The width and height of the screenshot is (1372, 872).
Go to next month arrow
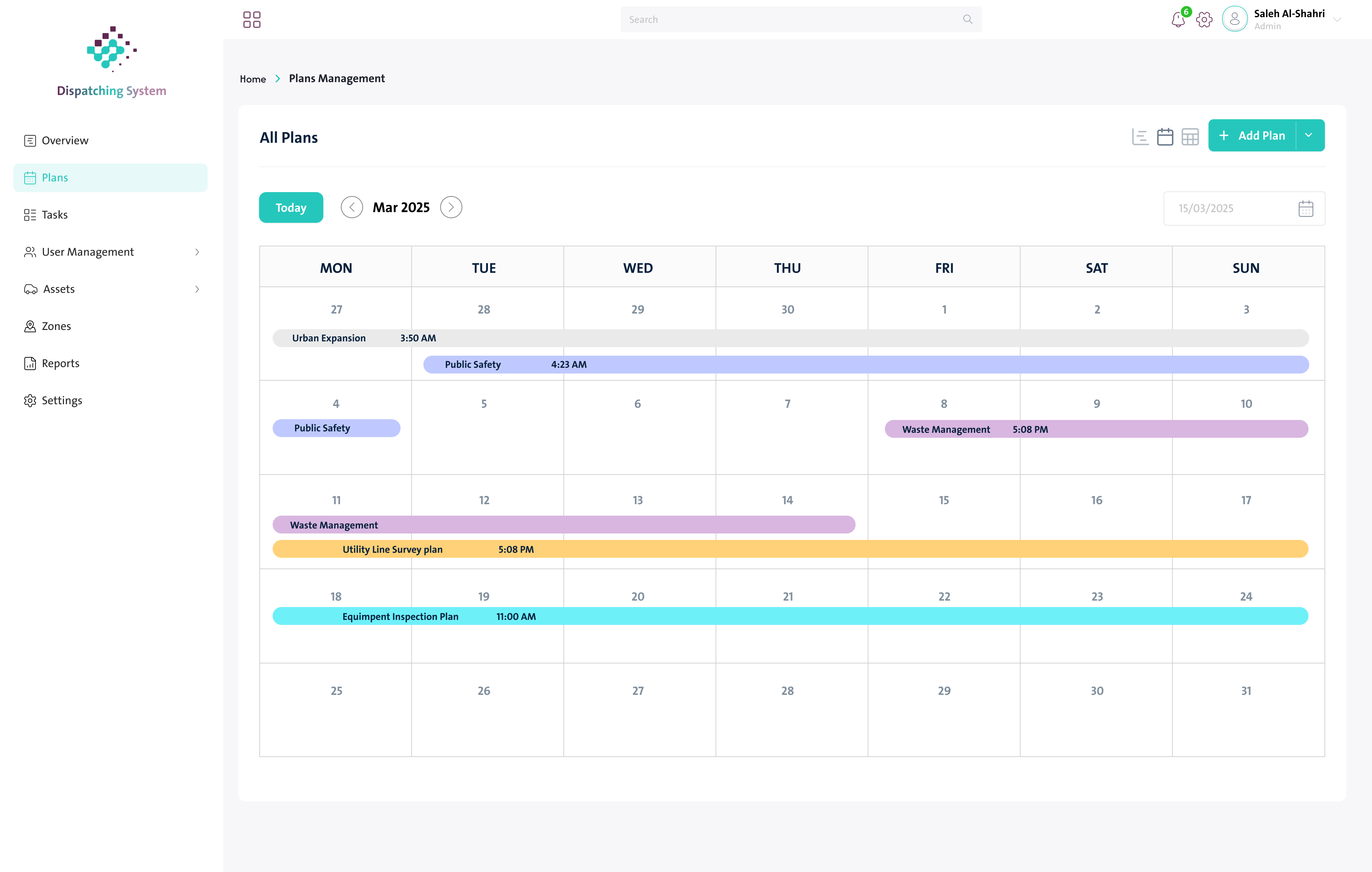click(x=451, y=207)
